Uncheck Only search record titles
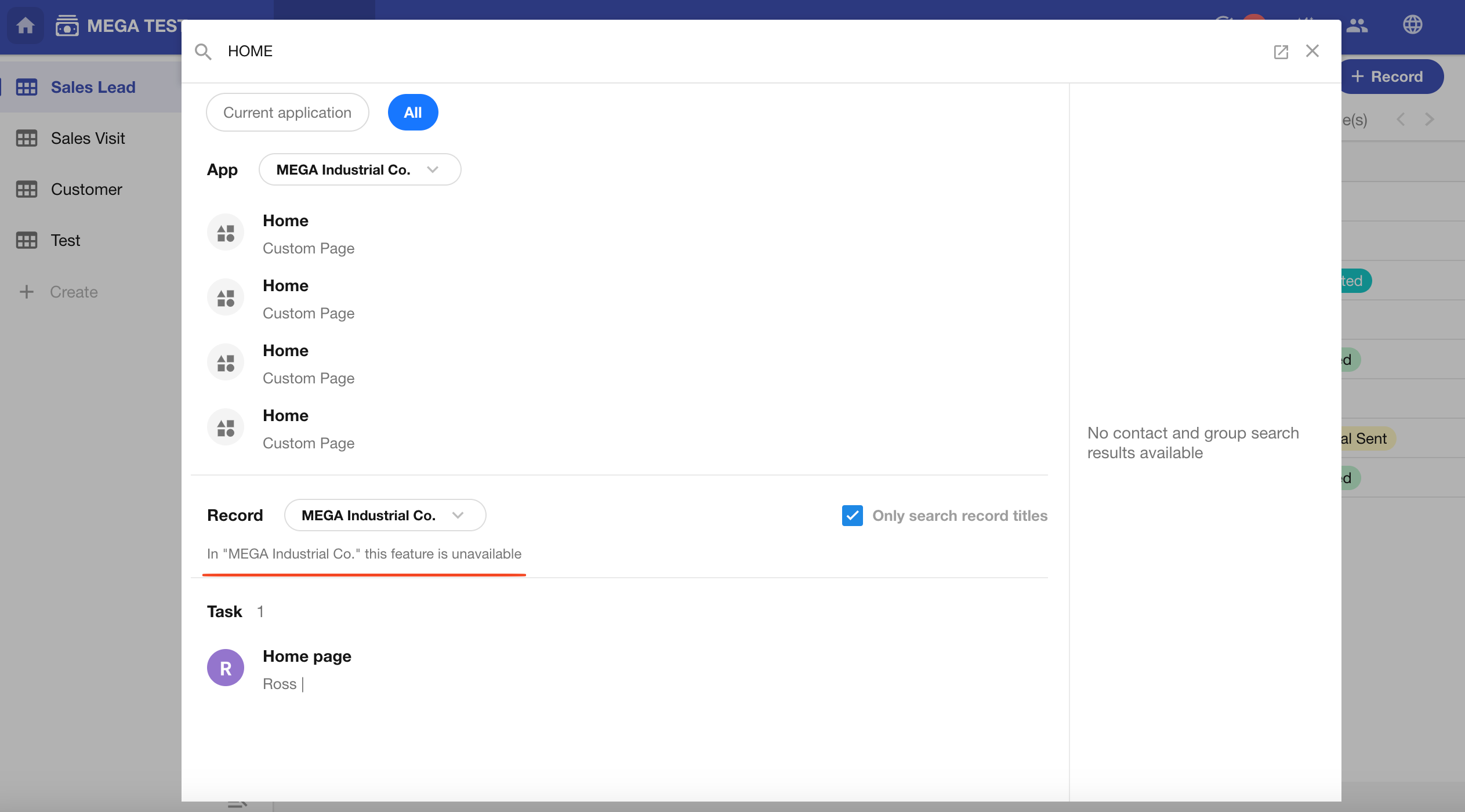This screenshot has width=1465, height=812. point(852,516)
